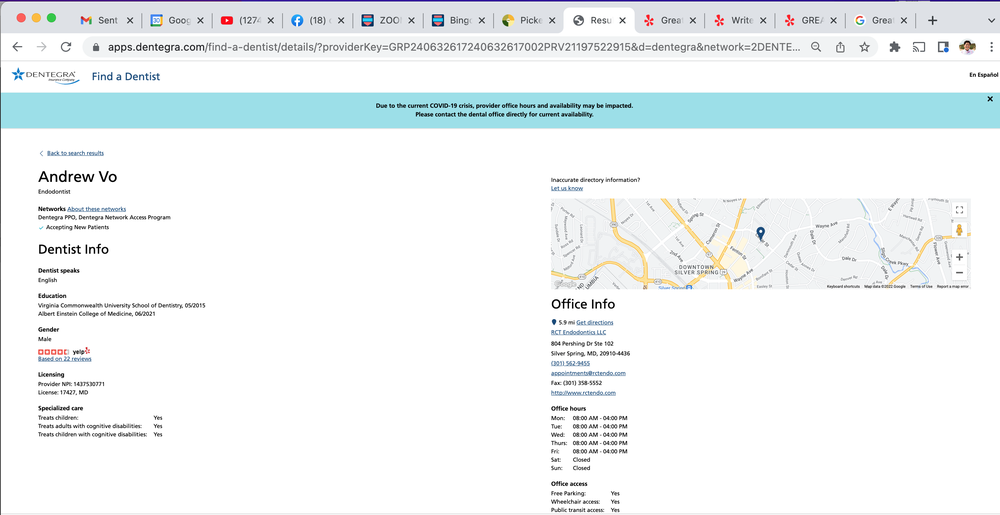Image resolution: width=1000 pixels, height=515 pixels.
Task: Open the side panel icon
Action: [x=943, y=47]
